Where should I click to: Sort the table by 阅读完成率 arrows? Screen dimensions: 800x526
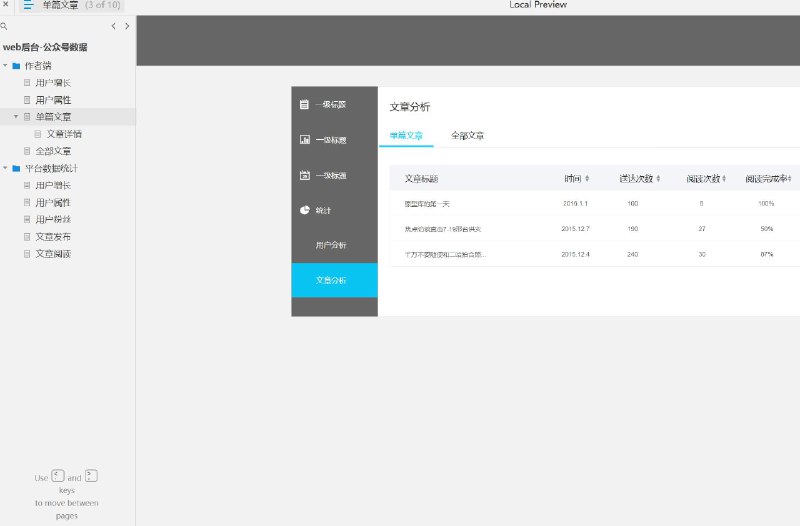[x=789, y=179]
